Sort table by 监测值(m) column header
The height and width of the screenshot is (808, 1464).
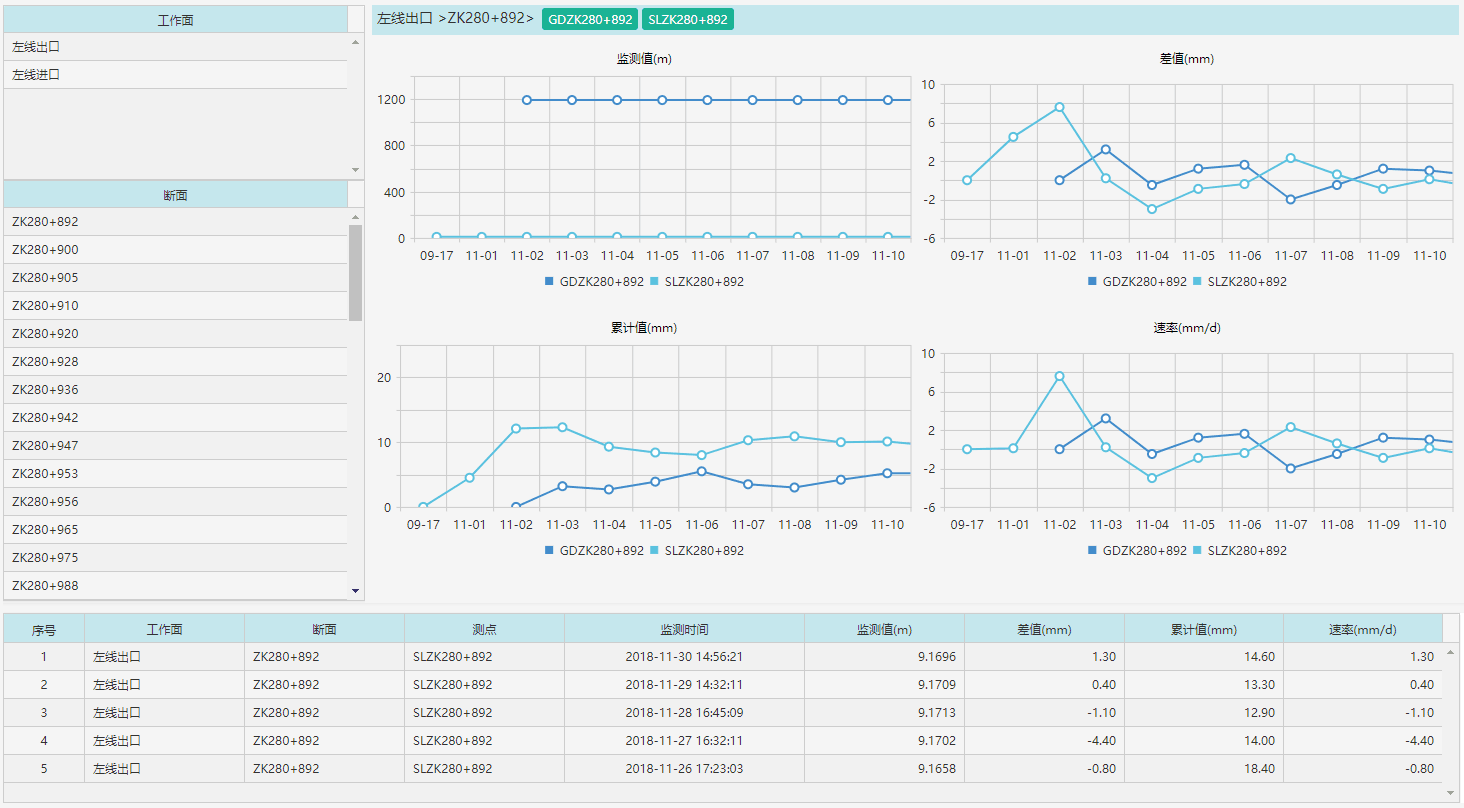coord(884,629)
